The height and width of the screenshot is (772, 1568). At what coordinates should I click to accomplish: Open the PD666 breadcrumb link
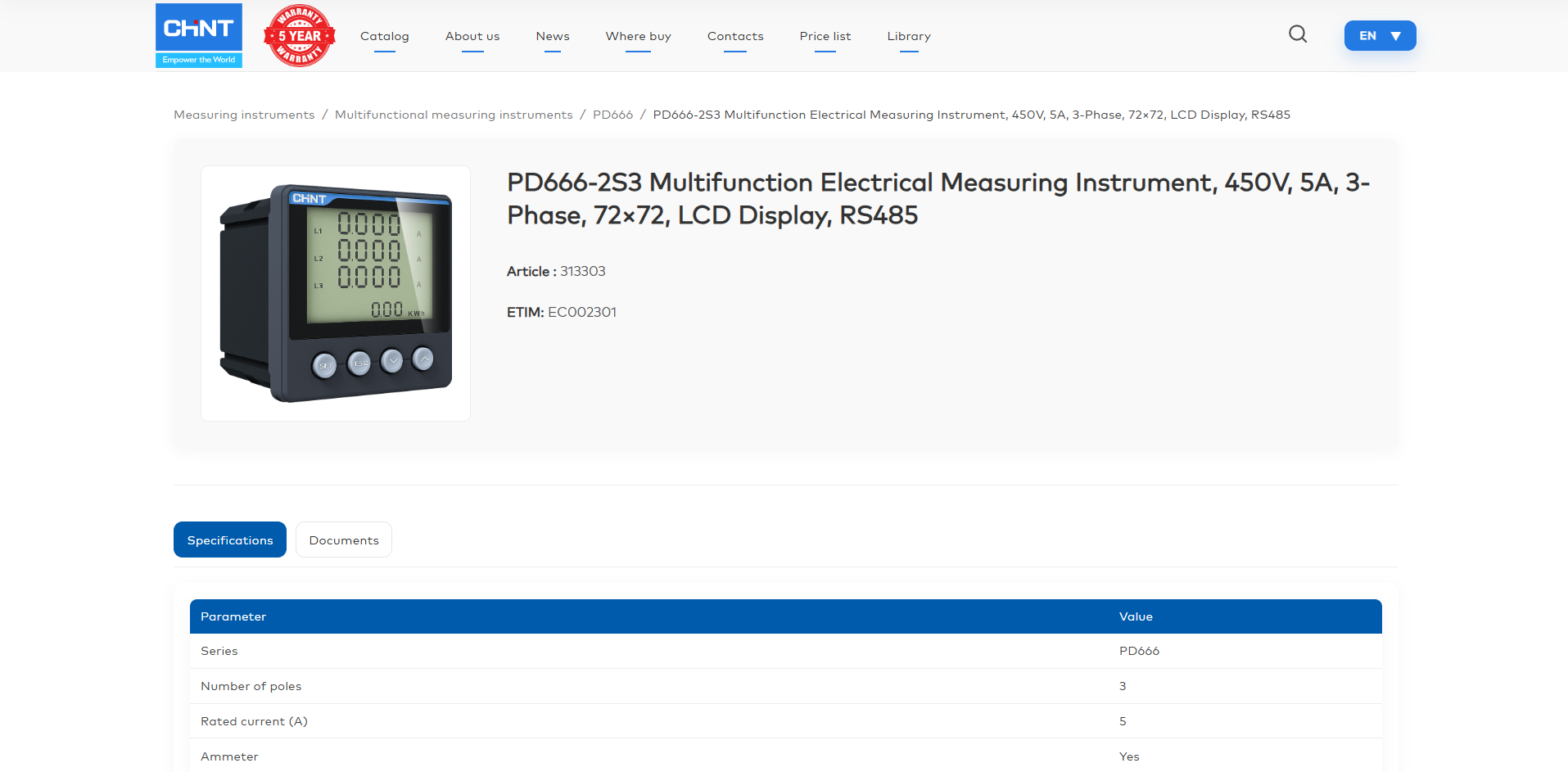click(x=612, y=115)
